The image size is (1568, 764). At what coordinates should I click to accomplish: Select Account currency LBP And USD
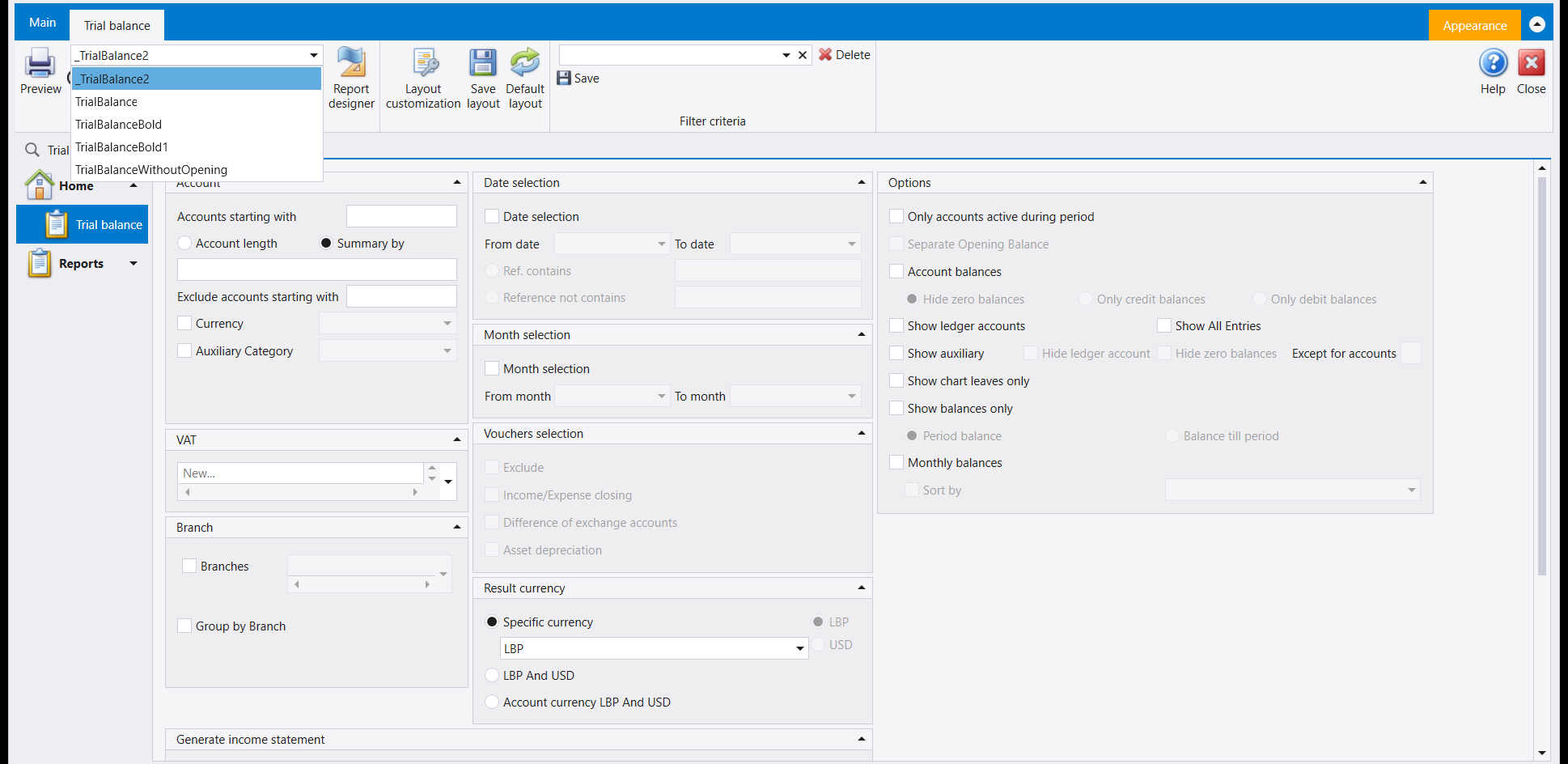pos(492,702)
